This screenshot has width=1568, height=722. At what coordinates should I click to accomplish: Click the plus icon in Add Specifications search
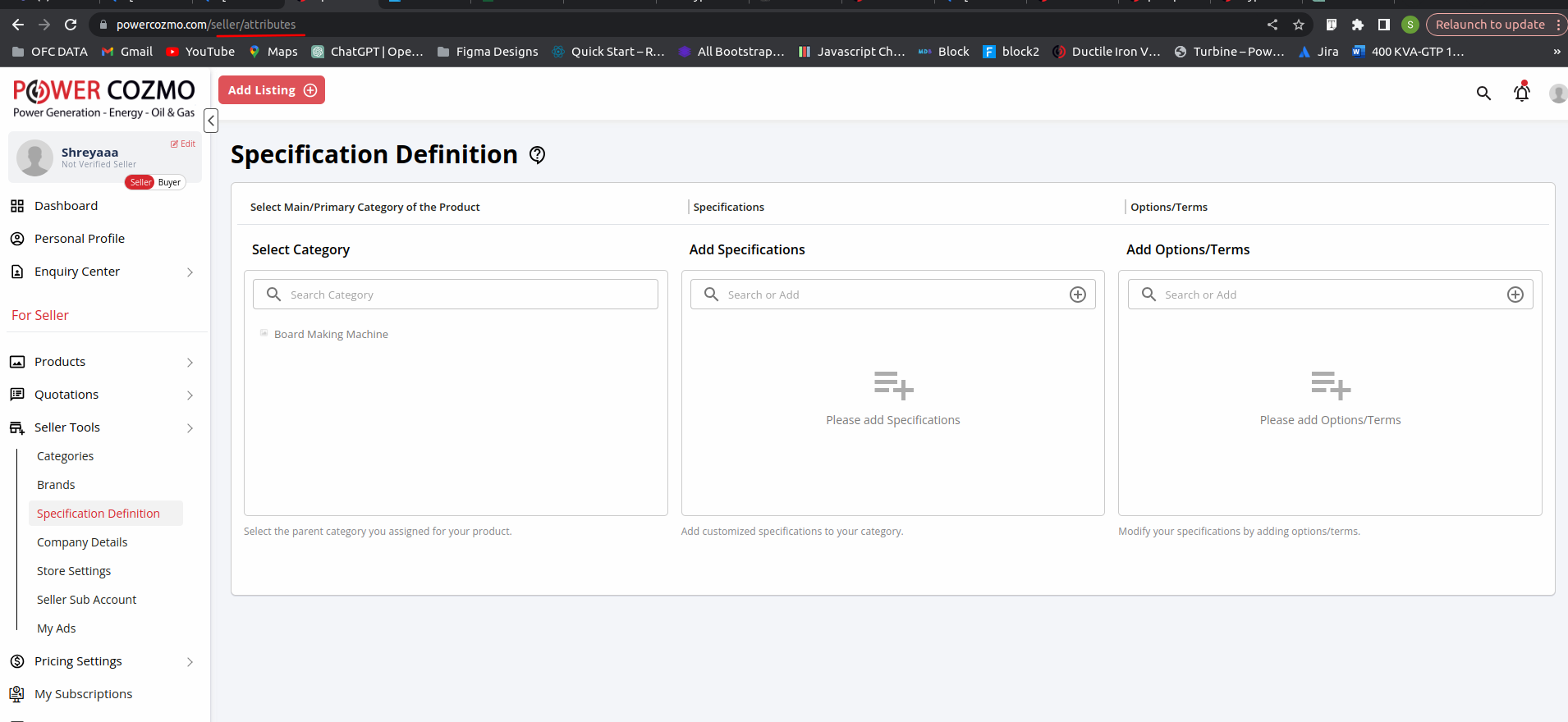tap(1078, 295)
